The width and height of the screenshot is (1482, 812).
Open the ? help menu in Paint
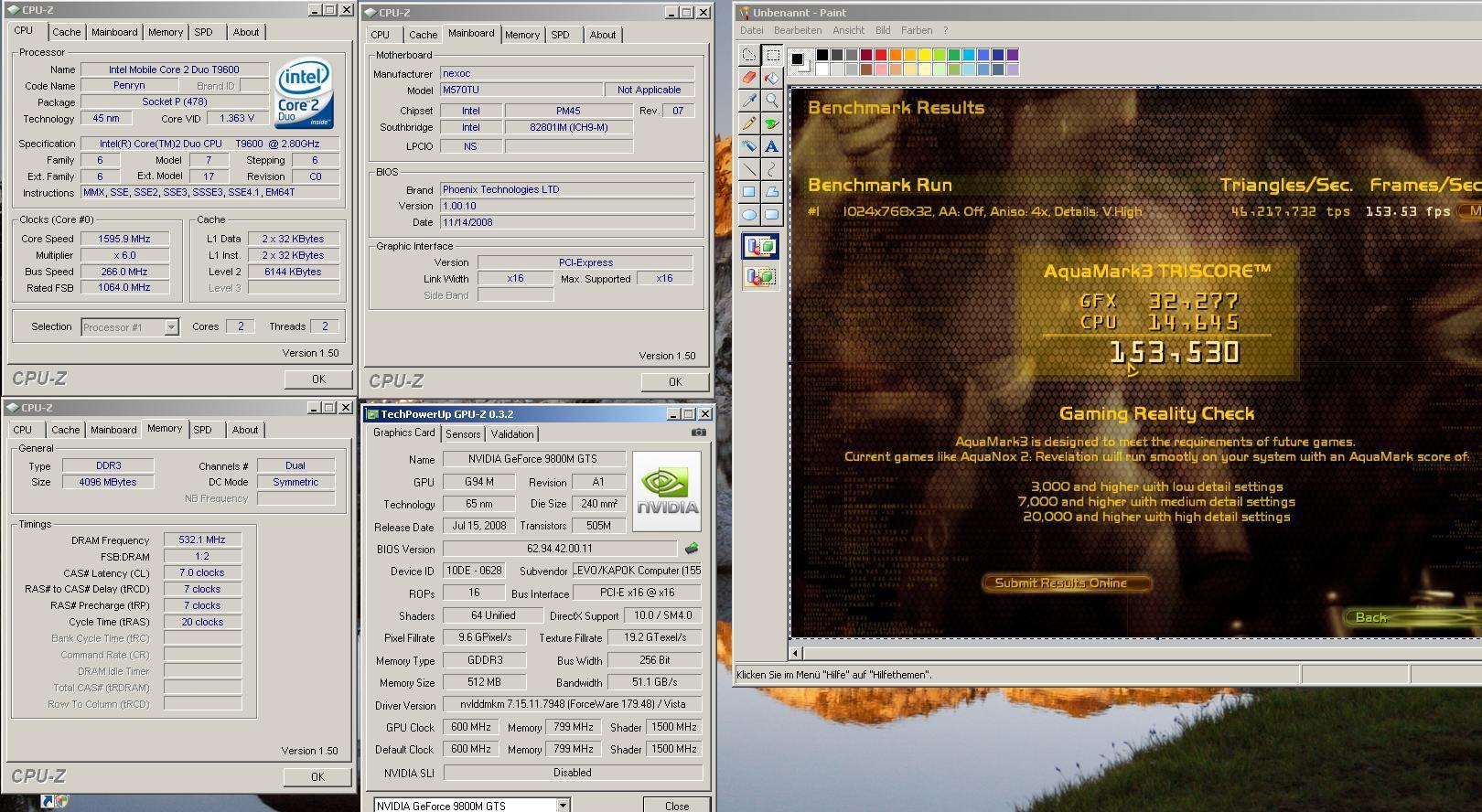(x=946, y=30)
